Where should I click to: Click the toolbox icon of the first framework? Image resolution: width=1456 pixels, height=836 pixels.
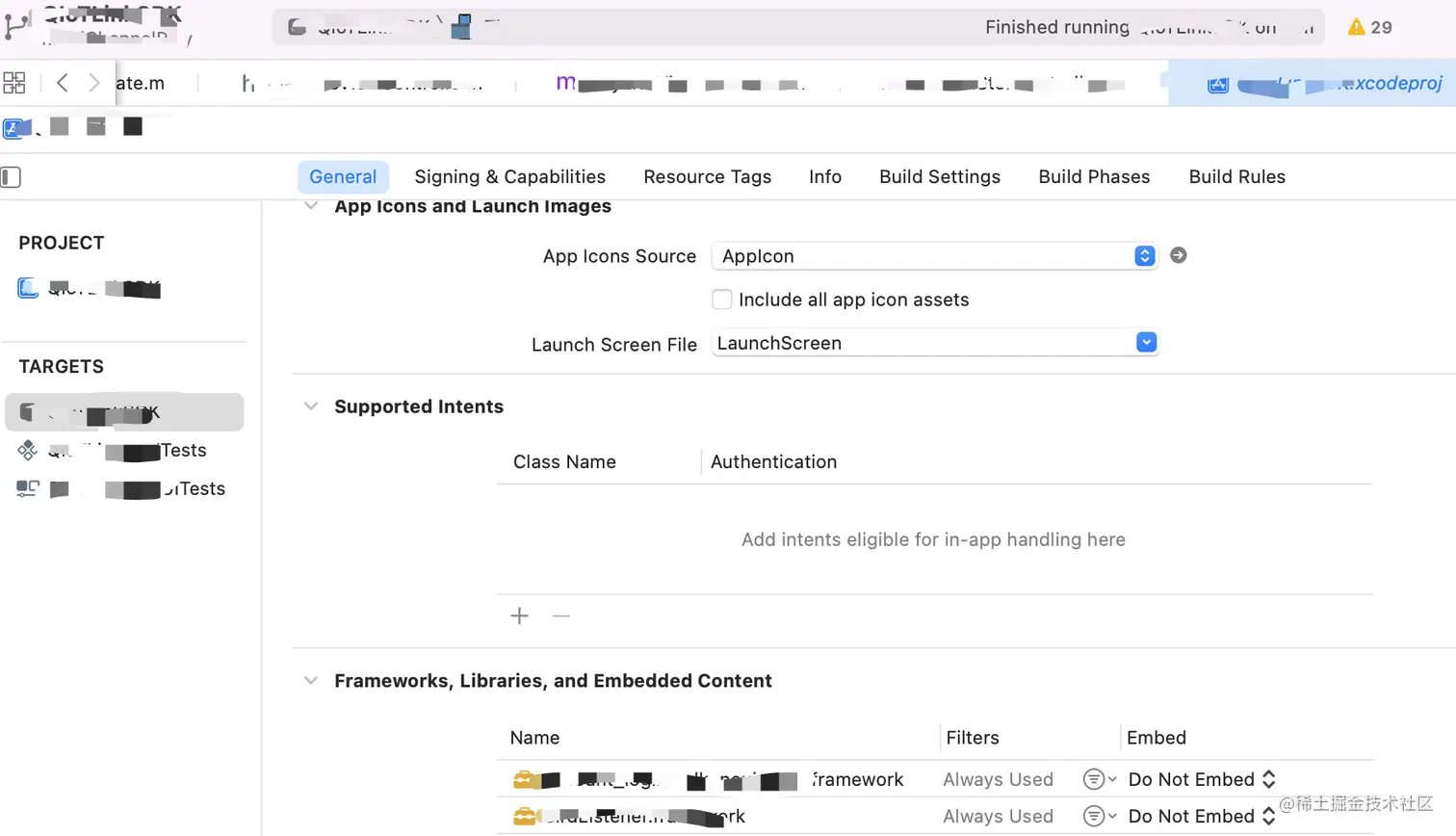[x=524, y=779]
